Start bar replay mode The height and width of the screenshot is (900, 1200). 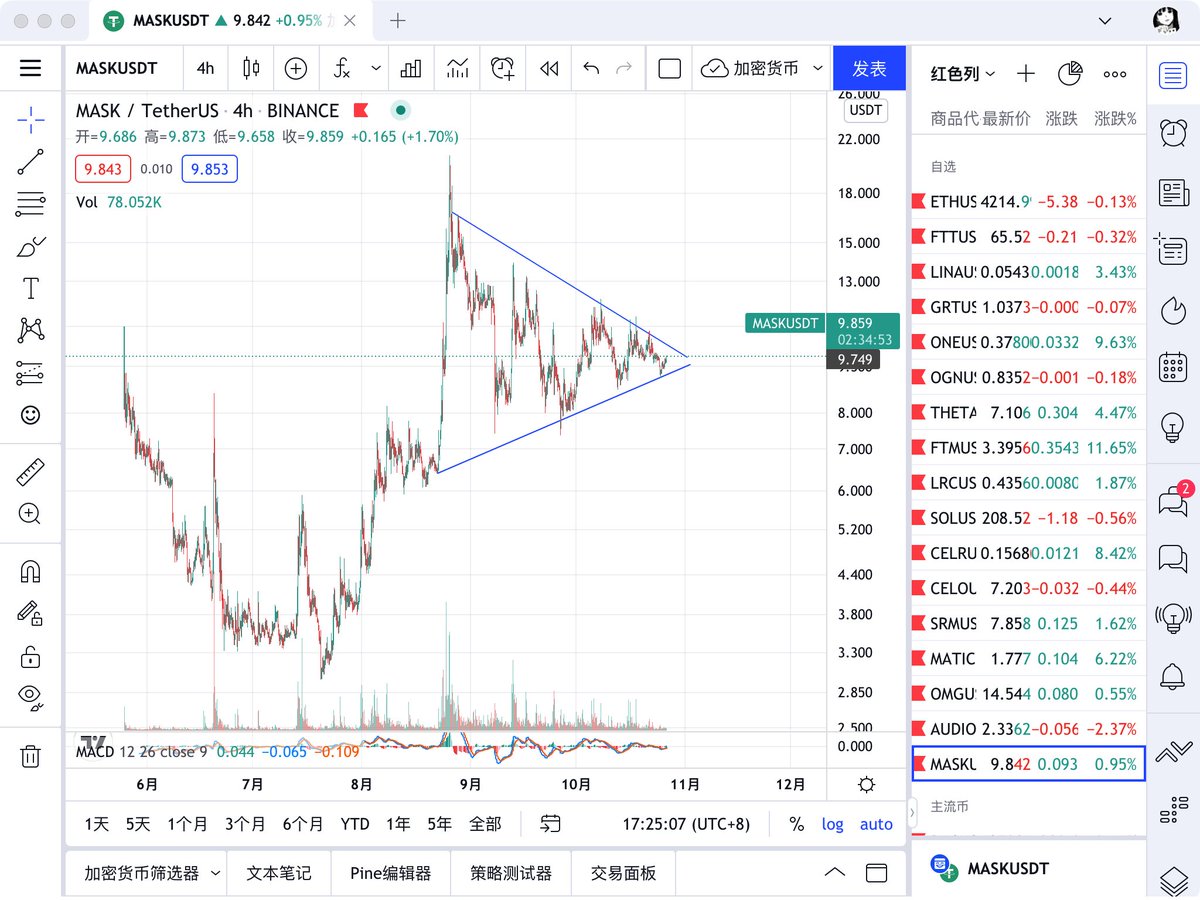pyautogui.click(x=548, y=68)
